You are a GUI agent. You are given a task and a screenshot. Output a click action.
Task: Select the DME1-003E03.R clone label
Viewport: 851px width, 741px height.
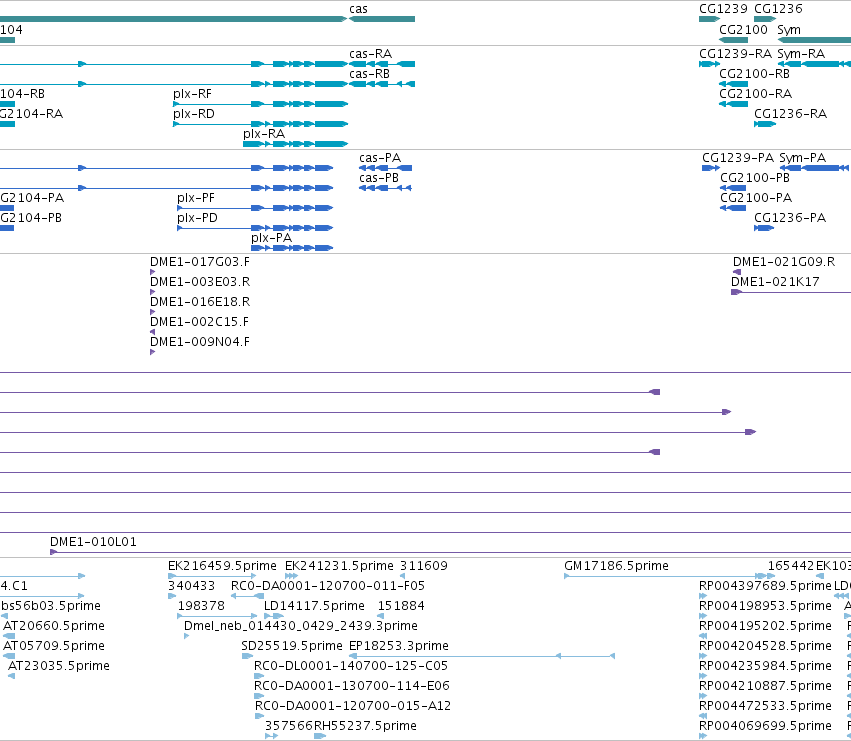coord(200,282)
